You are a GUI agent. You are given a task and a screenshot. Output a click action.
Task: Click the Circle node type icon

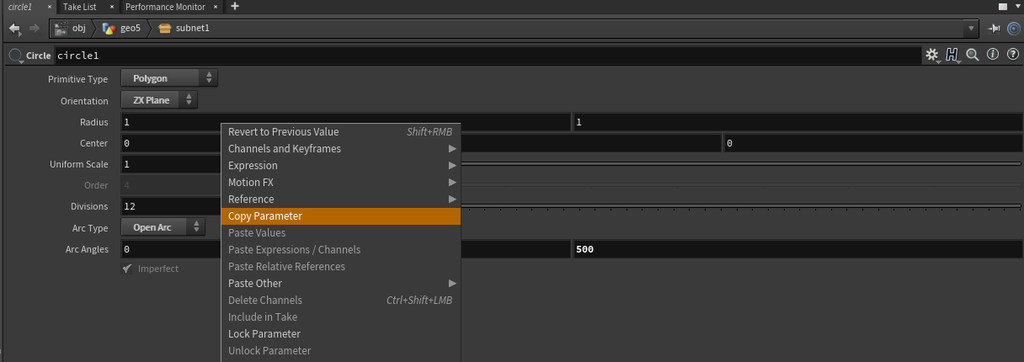point(15,56)
